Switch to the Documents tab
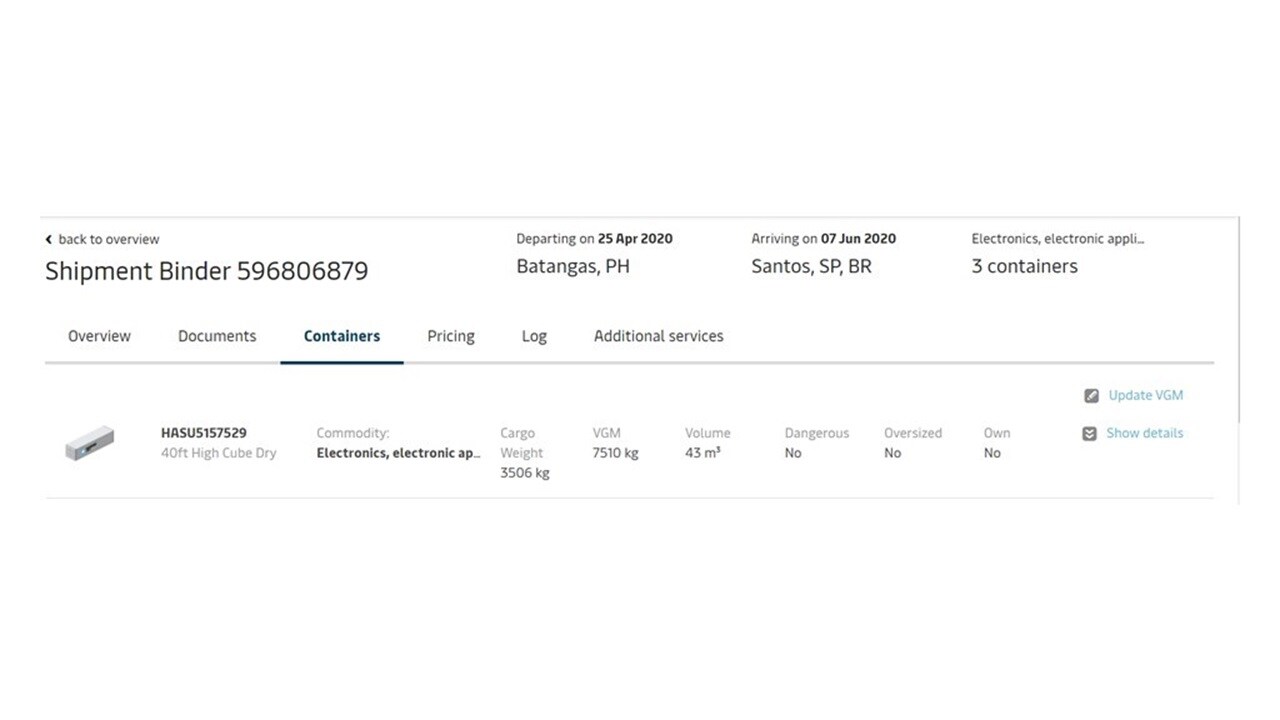 coord(216,336)
